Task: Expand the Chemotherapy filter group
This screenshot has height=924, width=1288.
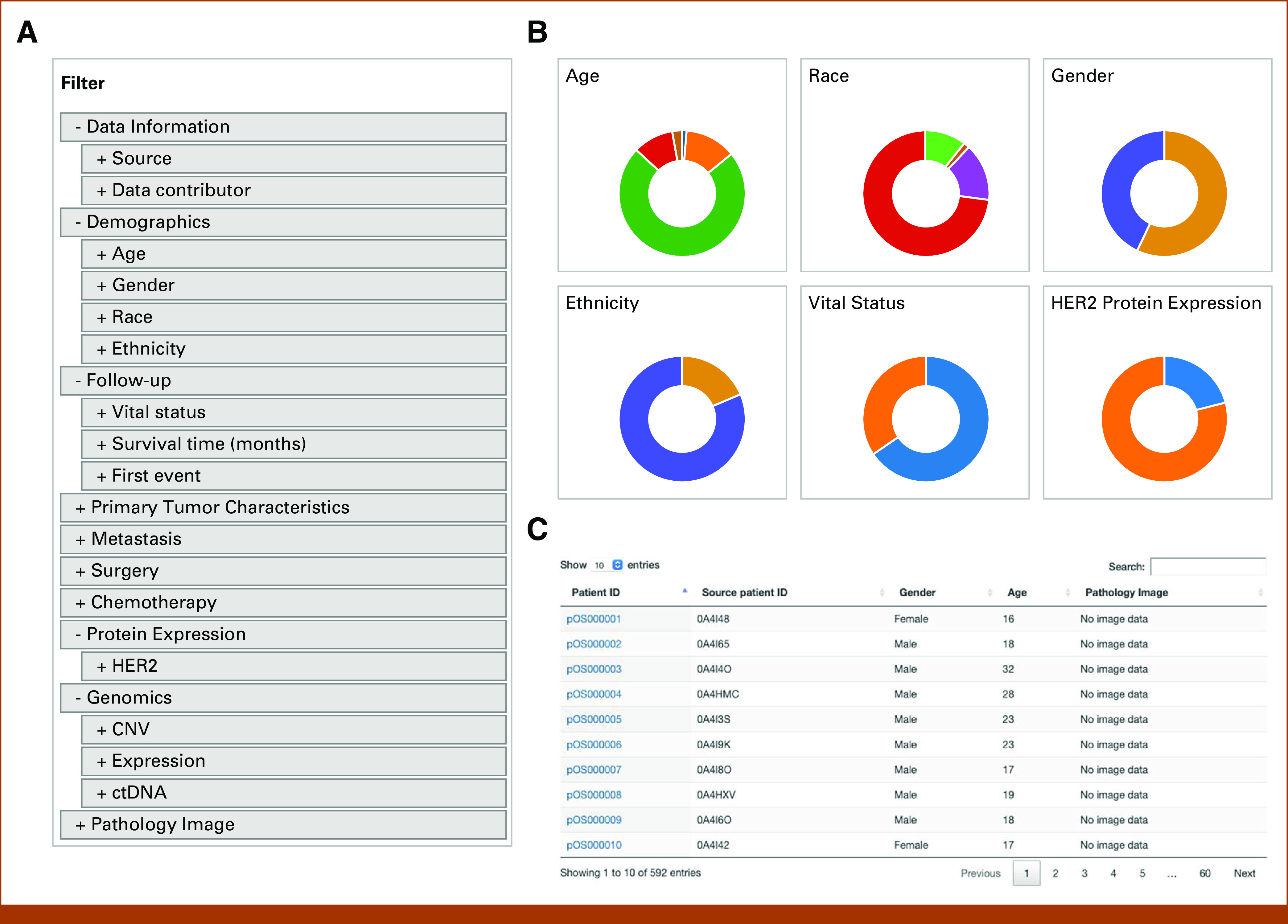Action: [x=283, y=602]
